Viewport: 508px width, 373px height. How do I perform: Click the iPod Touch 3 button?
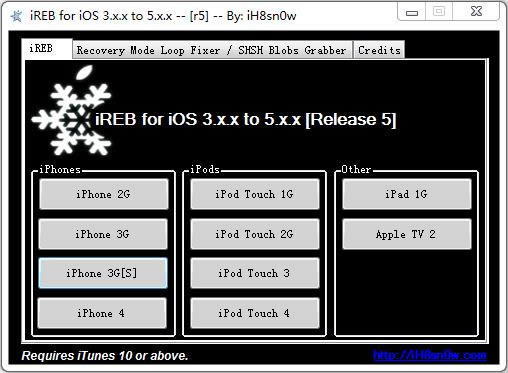point(255,273)
